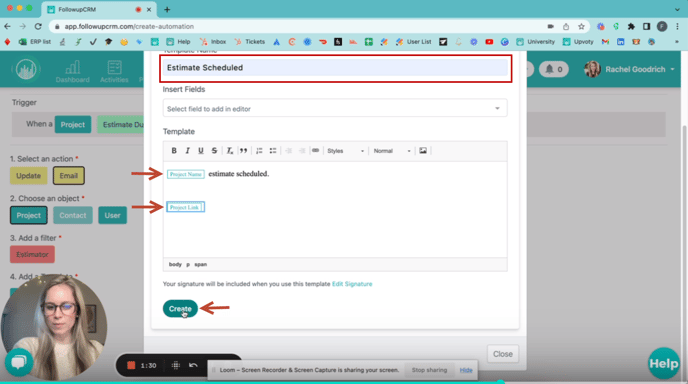Select the Update action
This screenshot has width=688, height=384.
[29, 176]
